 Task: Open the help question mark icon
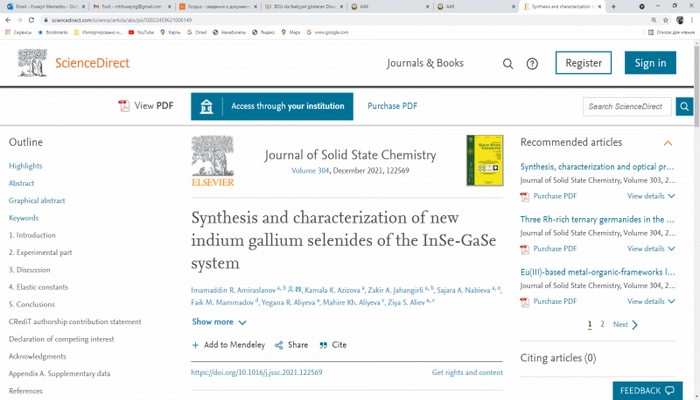[x=532, y=63]
